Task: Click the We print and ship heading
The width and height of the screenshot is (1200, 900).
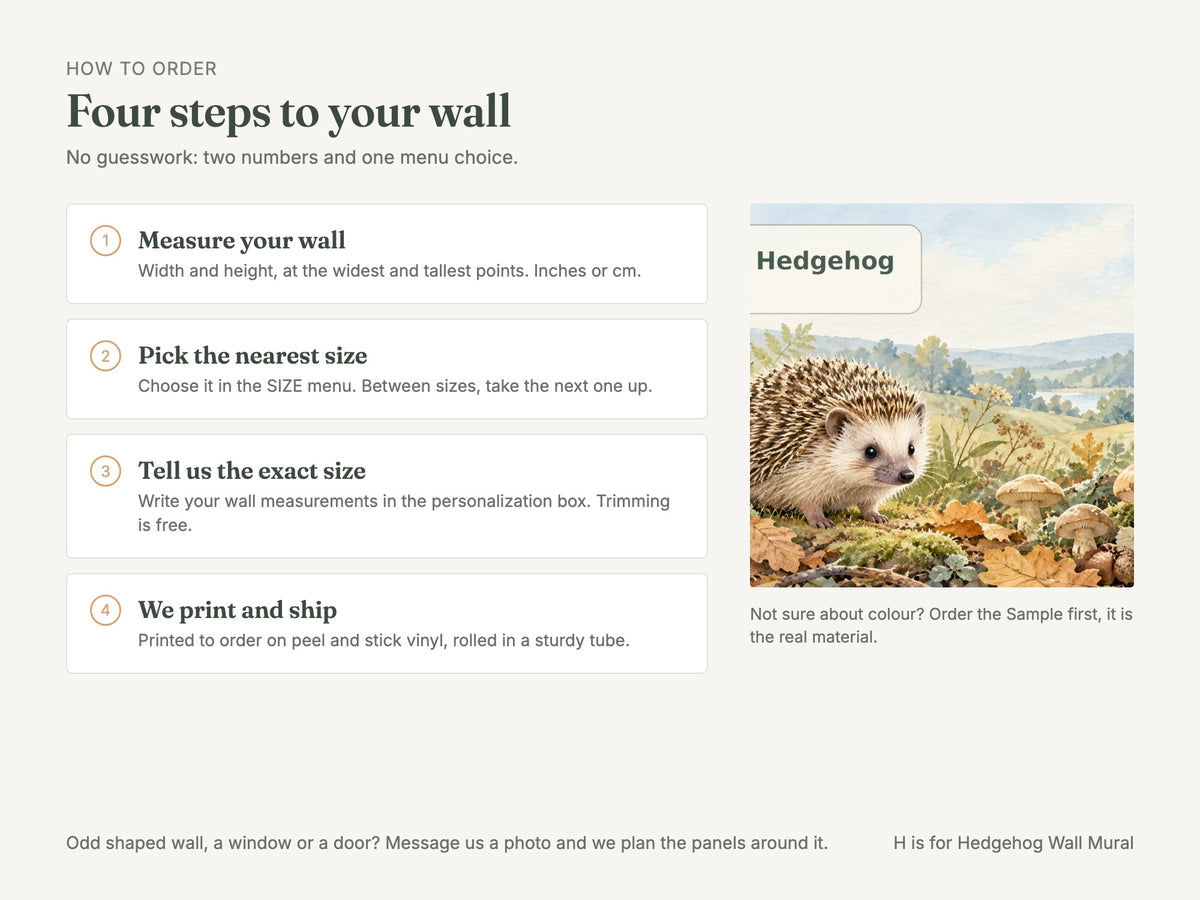Action: point(238,610)
